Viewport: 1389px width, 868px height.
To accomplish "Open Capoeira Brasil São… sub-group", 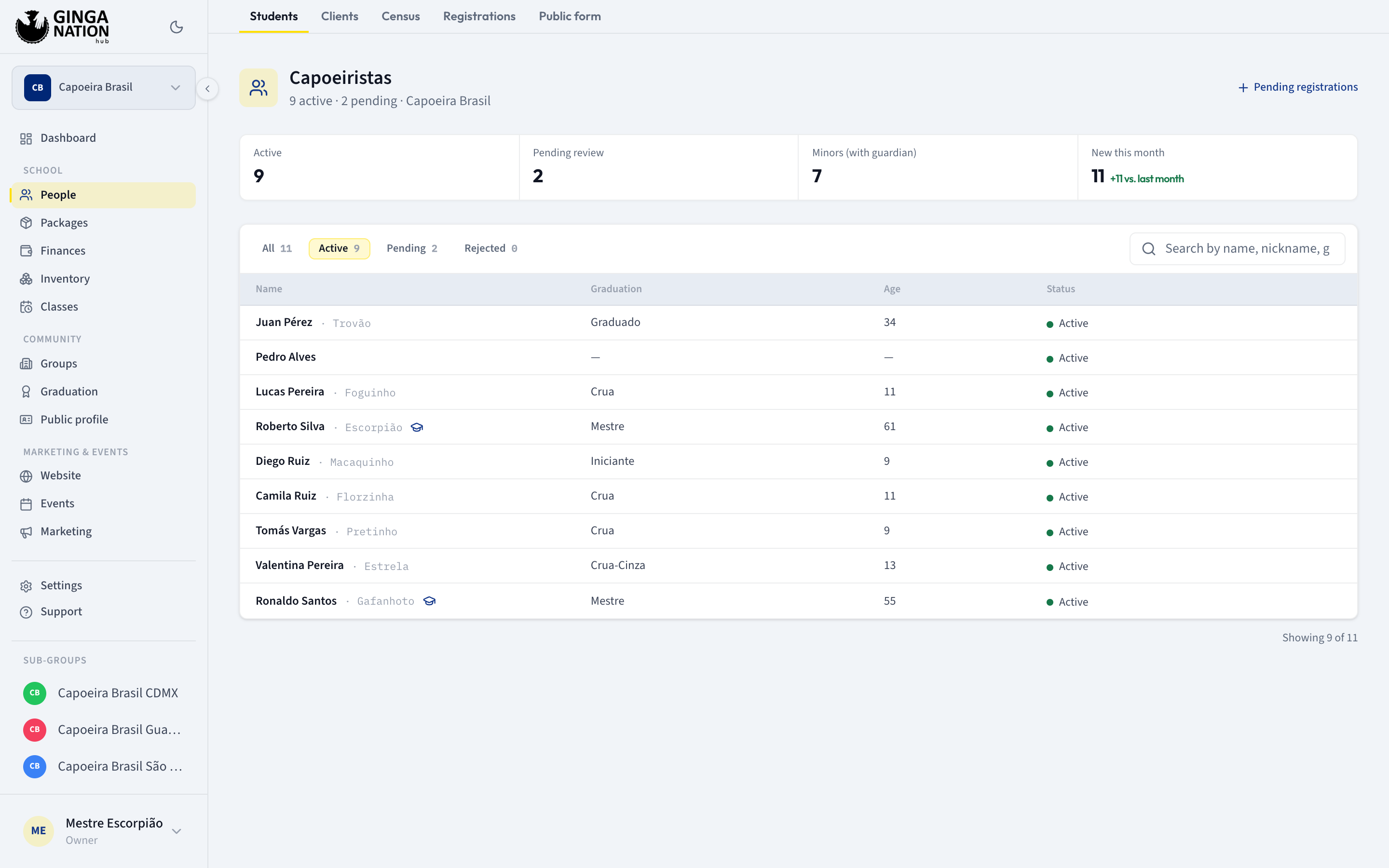I will (x=103, y=766).
